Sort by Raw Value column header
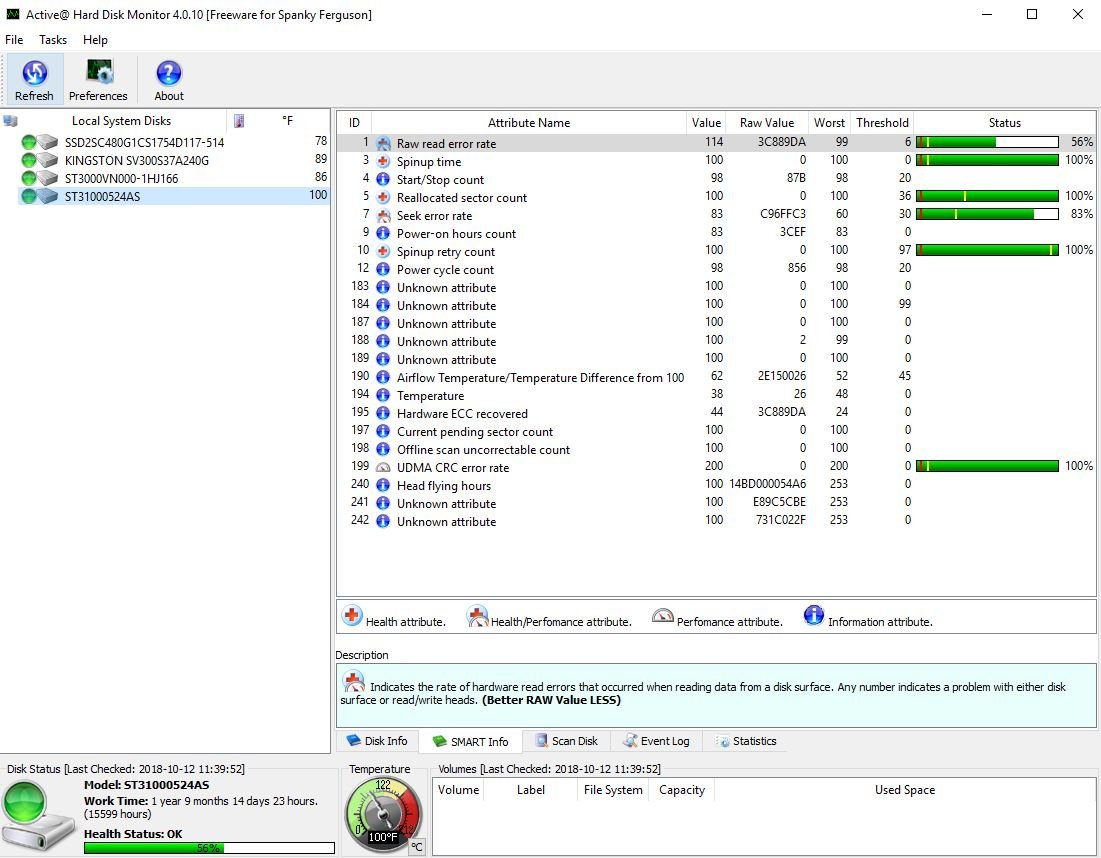 (x=766, y=123)
